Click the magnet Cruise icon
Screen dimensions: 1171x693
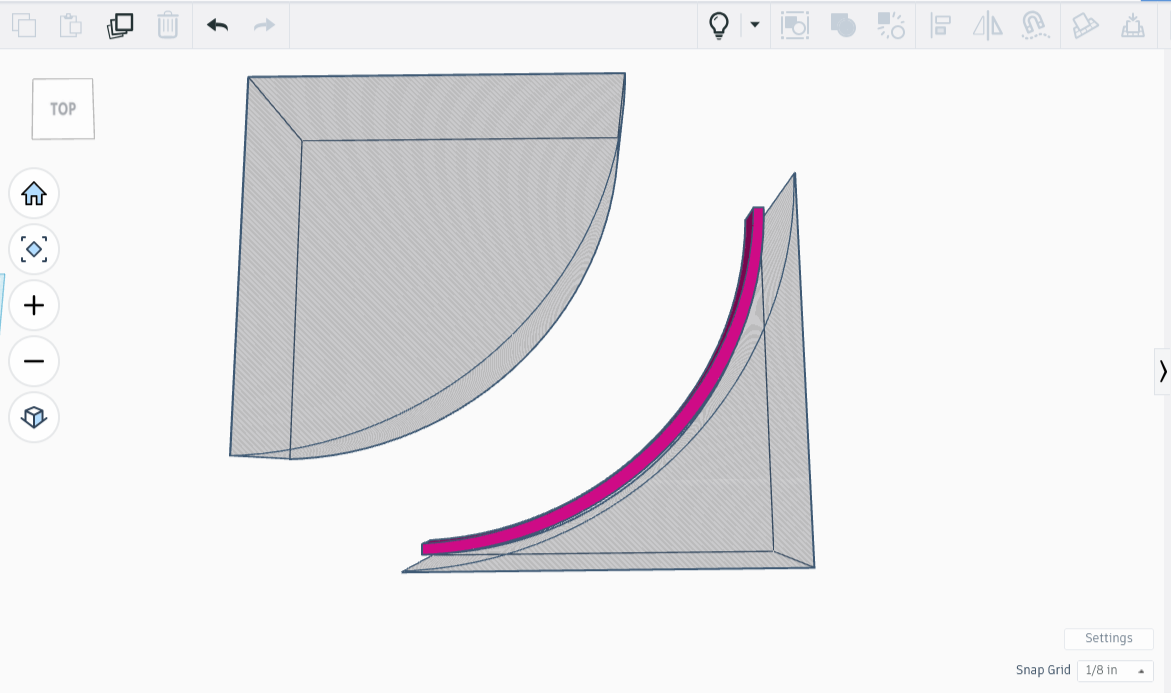(1034, 25)
